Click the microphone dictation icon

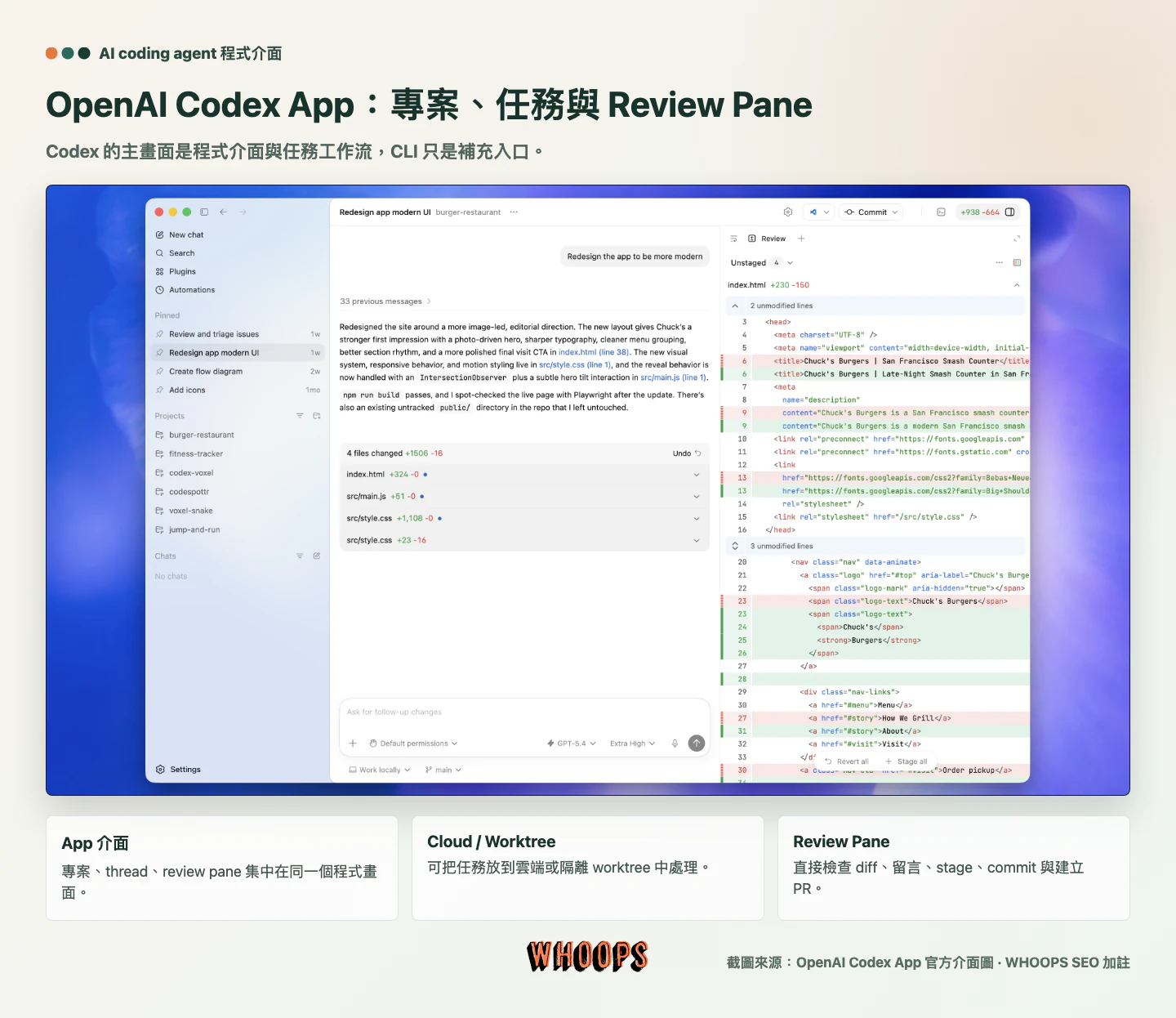point(675,743)
